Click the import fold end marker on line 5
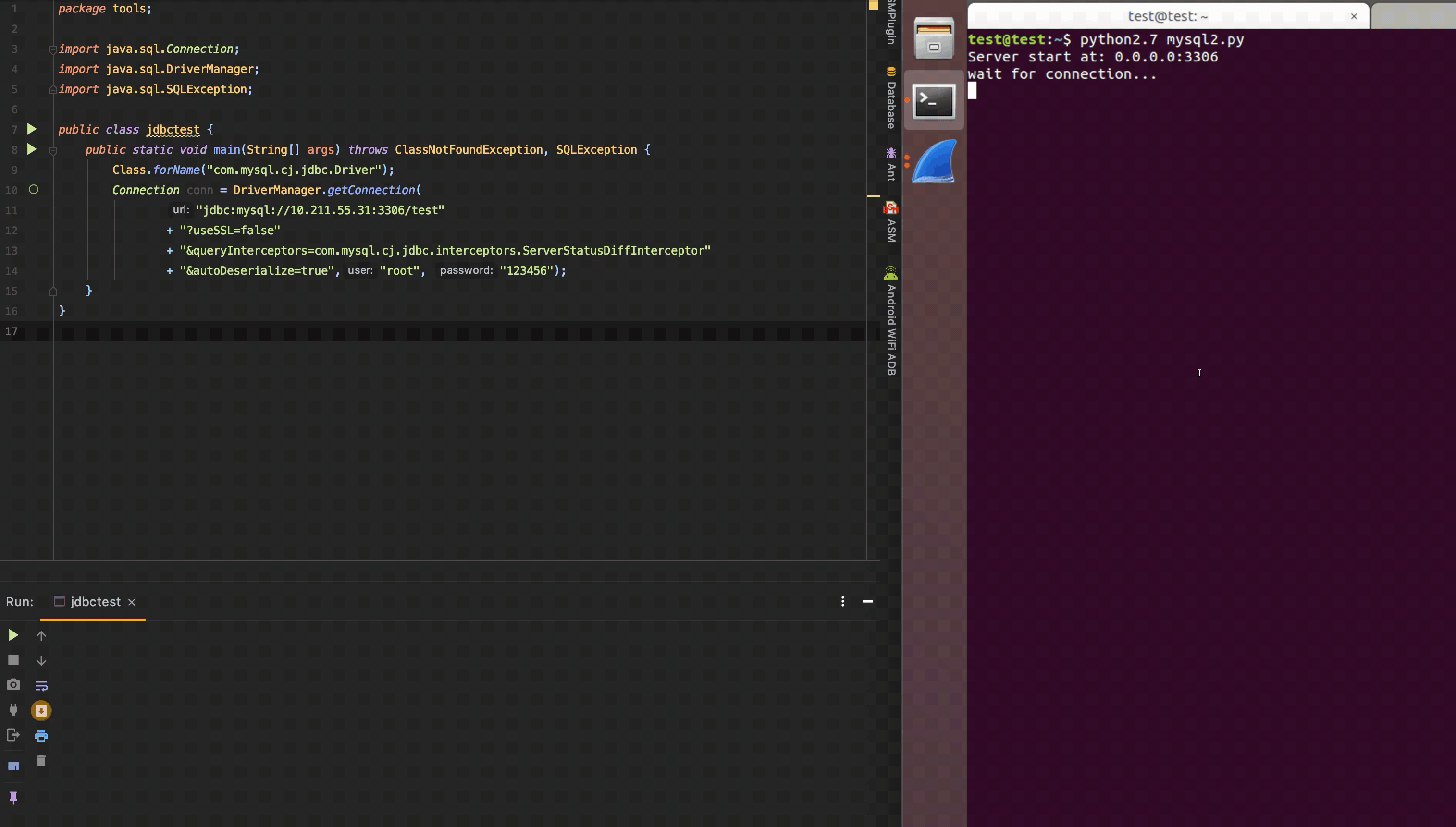The width and height of the screenshot is (1456, 827). [53, 89]
